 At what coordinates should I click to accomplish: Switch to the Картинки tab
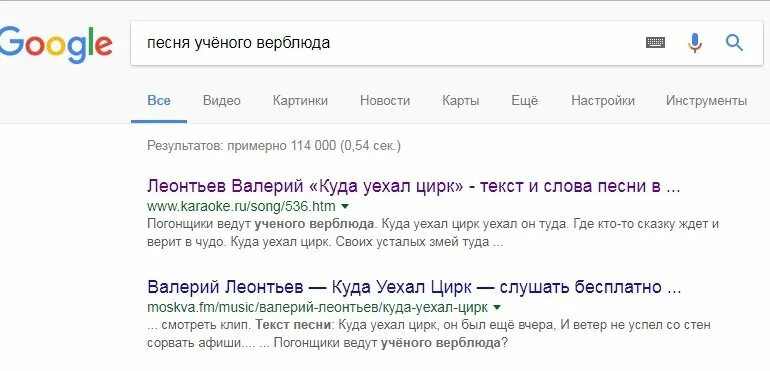(300, 101)
